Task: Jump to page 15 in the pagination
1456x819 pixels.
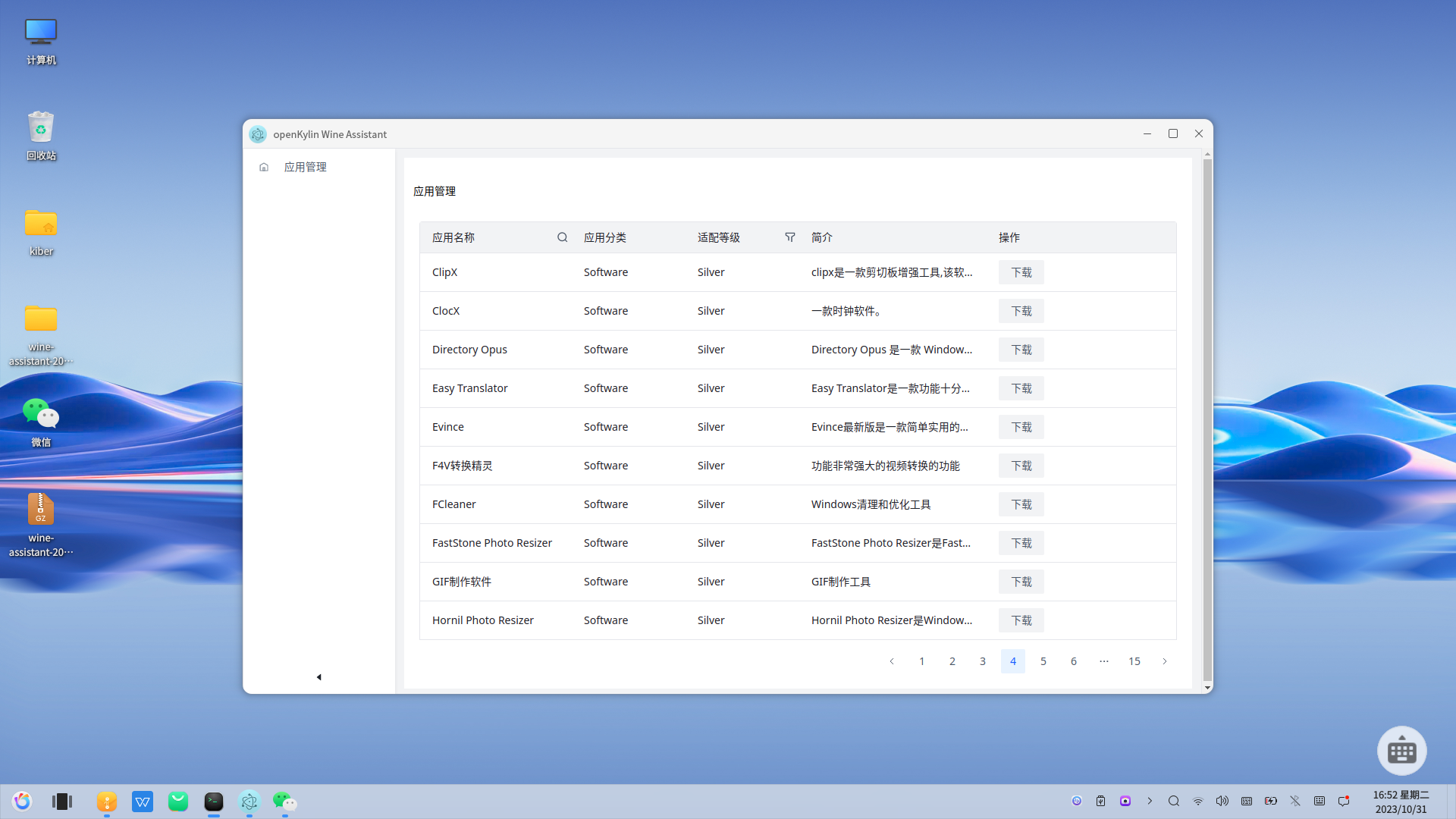Action: coord(1134,661)
